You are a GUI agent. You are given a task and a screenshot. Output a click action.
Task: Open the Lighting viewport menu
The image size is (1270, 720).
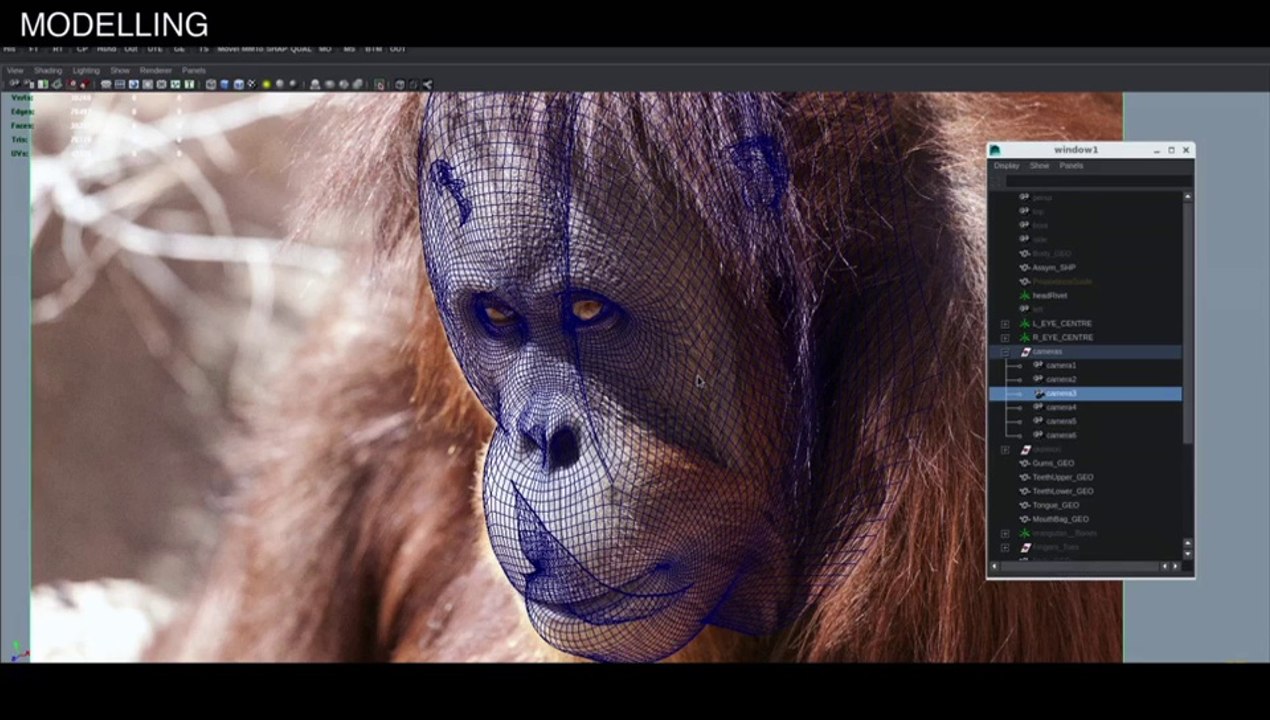coord(86,71)
